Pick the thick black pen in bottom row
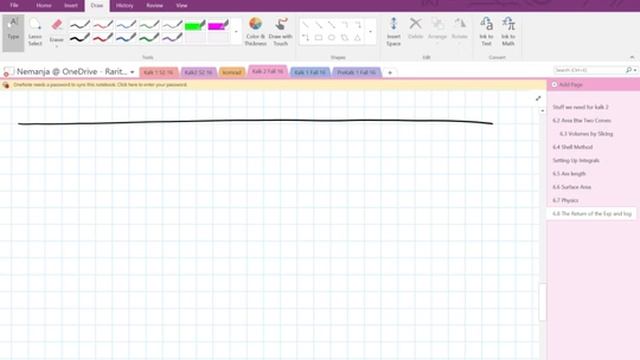Viewport: 640px width, 360px height. point(80,38)
